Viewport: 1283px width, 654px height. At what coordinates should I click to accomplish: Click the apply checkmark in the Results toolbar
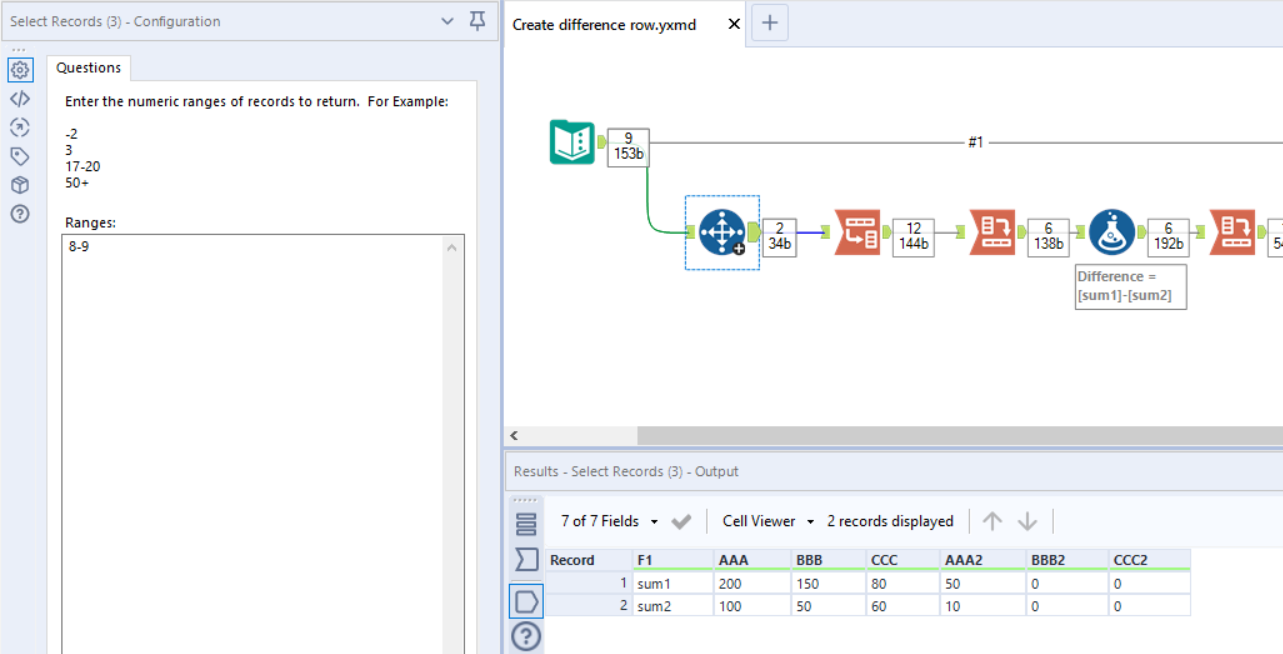(x=682, y=521)
